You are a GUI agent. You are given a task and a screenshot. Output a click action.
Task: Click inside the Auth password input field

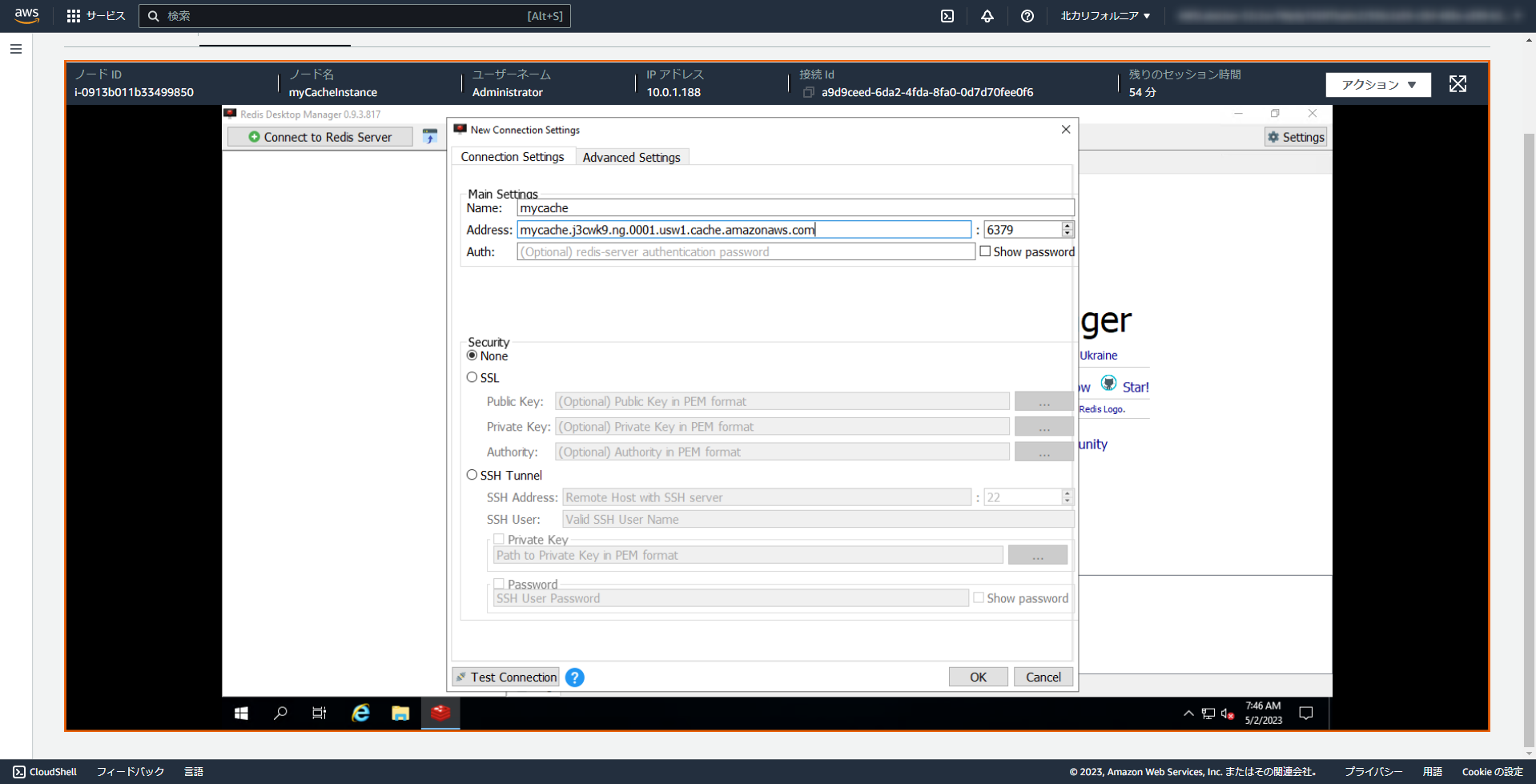pyautogui.click(x=745, y=251)
